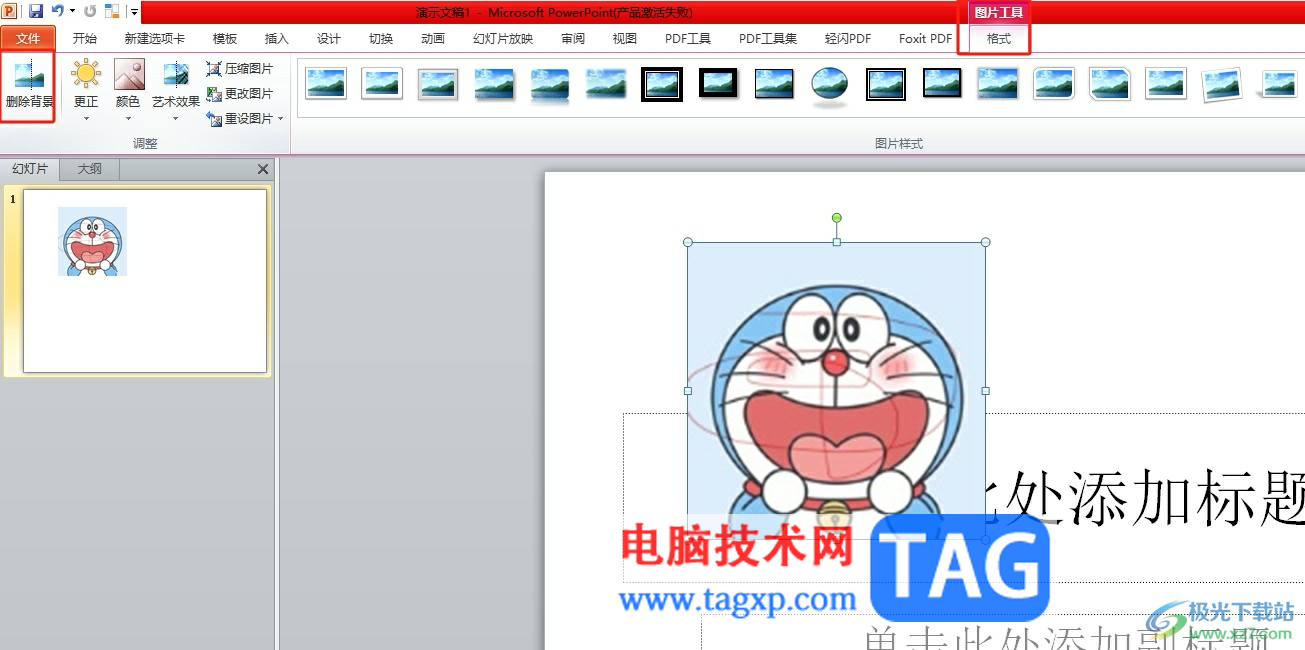Viewport: 1305px width, 650px height.
Task: Switch to the 动画 tab
Action: pos(433,39)
